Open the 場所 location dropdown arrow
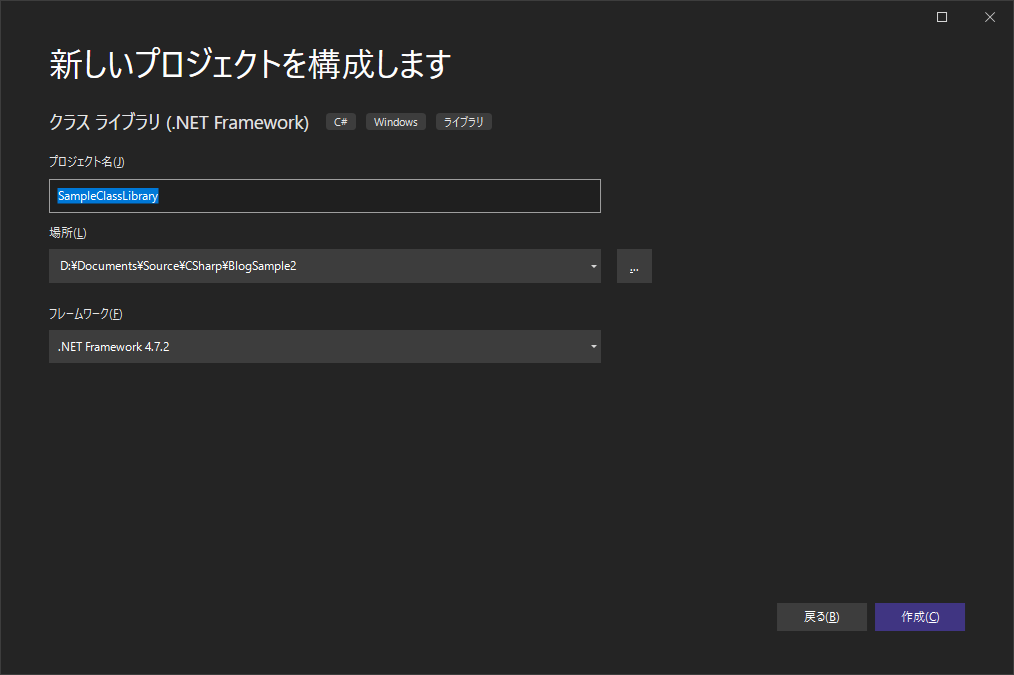Viewport: 1014px width, 675px height. point(593,266)
